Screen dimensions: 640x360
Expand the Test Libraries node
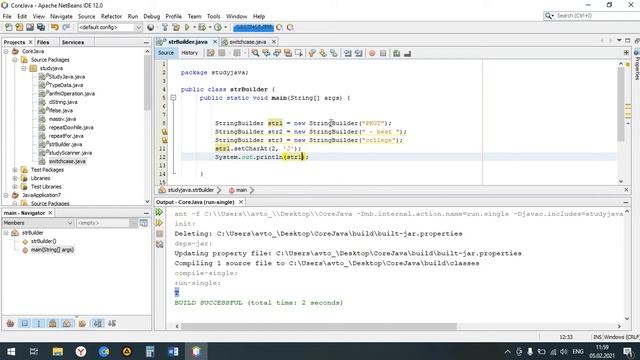pos(15,187)
